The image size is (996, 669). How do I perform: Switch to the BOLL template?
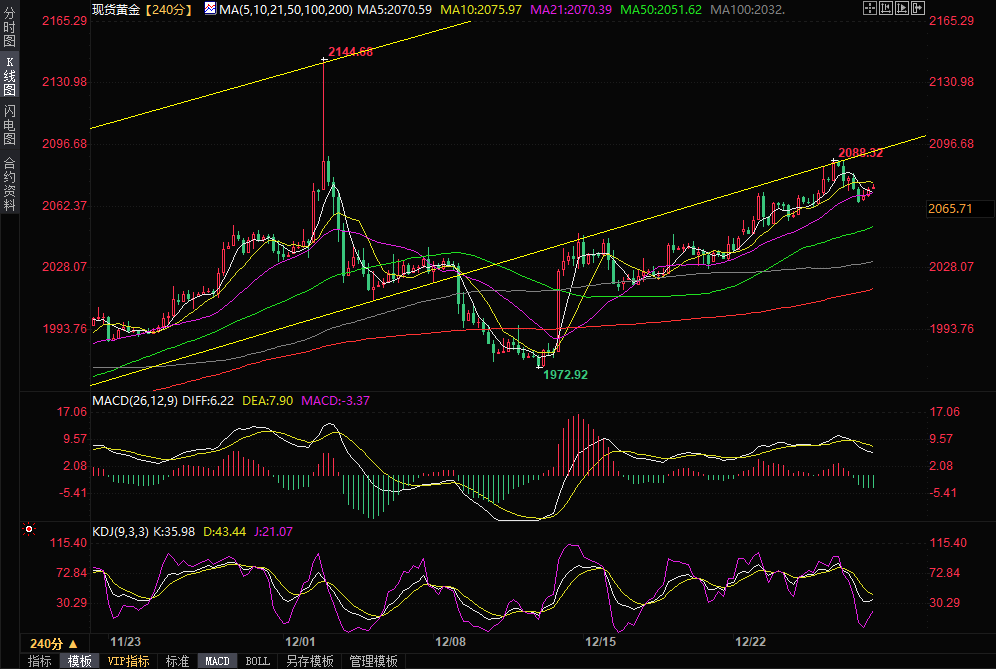257,661
